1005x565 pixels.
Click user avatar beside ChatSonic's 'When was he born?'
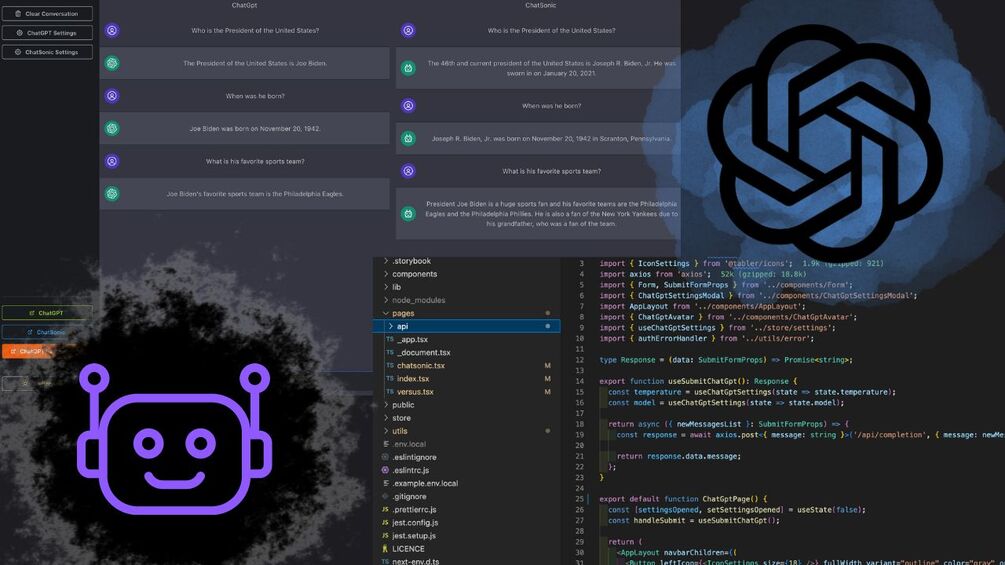click(x=408, y=106)
